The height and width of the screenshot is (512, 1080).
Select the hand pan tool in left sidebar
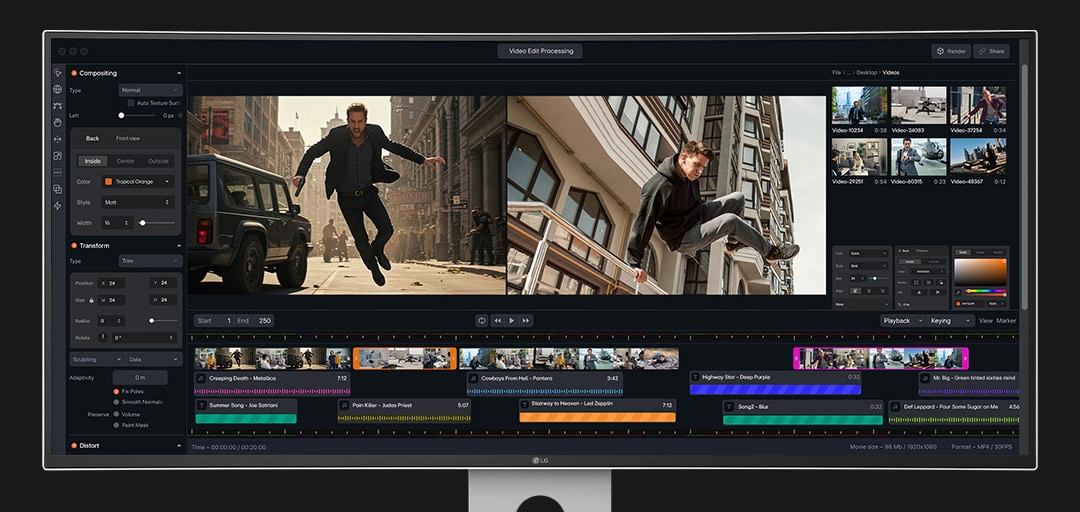[x=57, y=122]
